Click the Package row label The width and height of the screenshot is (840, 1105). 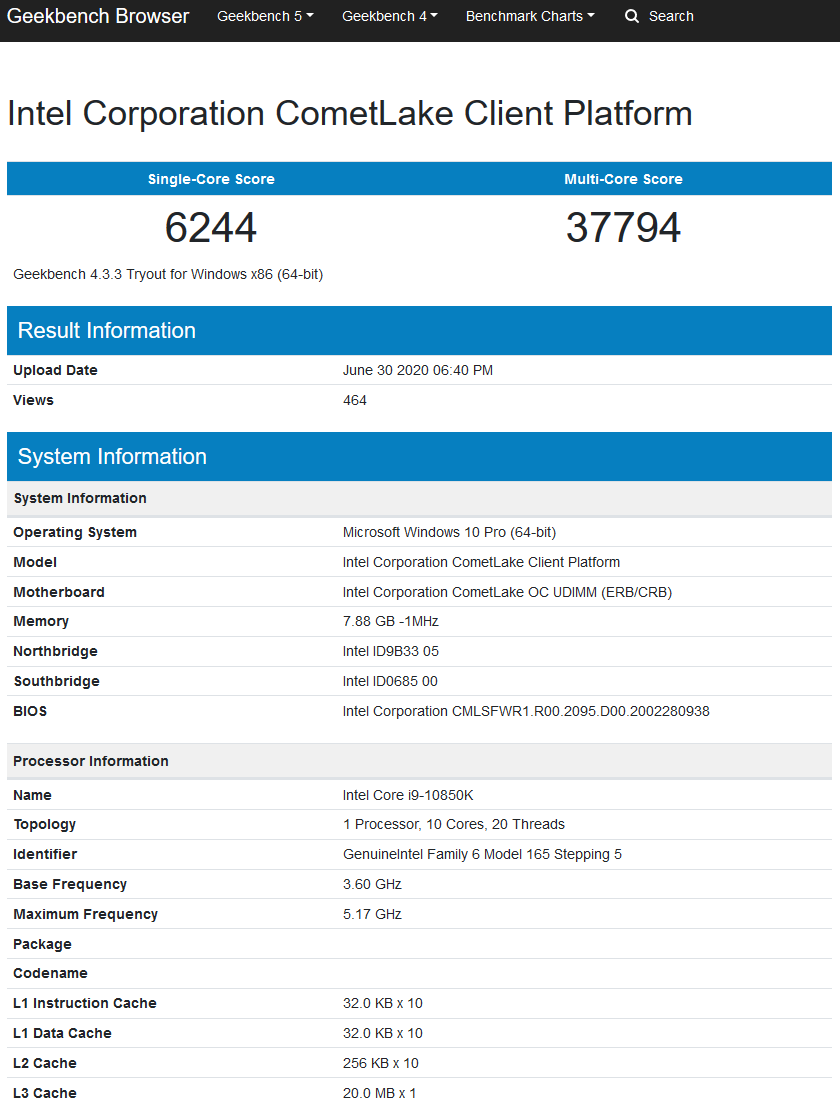point(42,944)
